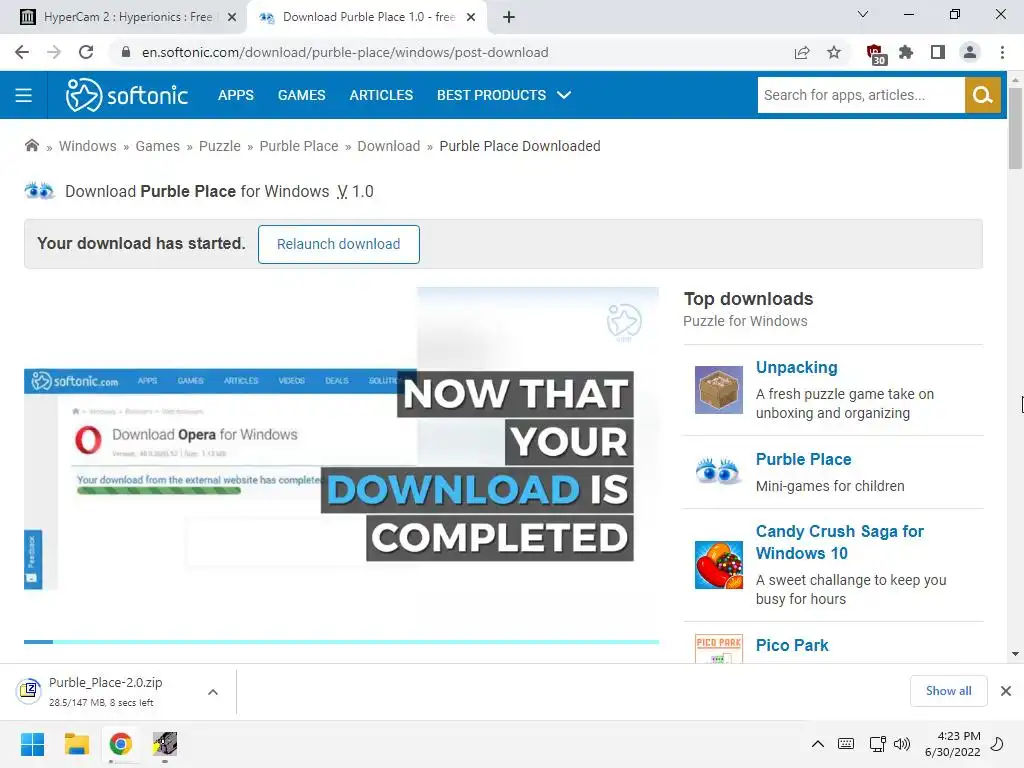The width and height of the screenshot is (1024, 768).
Task: Close the Download Purble Place tab
Action: click(471, 18)
